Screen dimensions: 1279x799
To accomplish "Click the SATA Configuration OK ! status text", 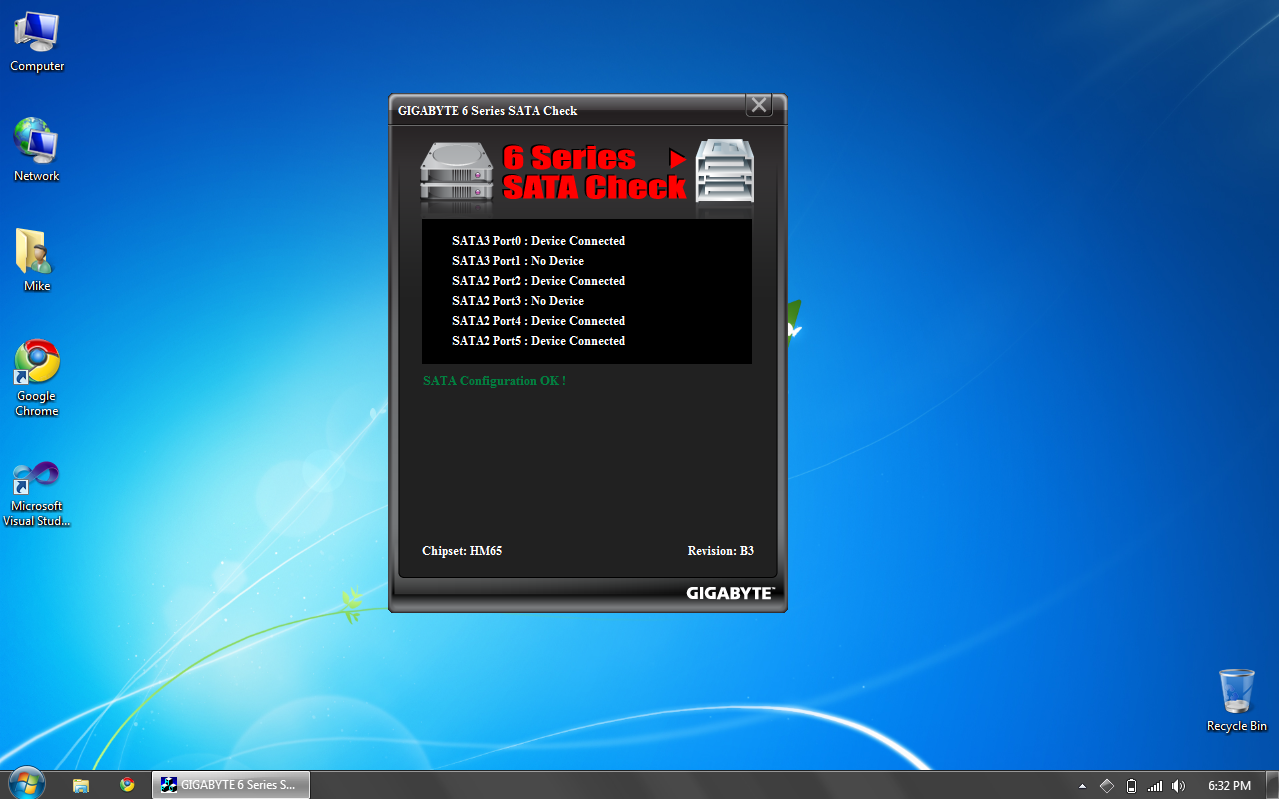I will 494,381.
